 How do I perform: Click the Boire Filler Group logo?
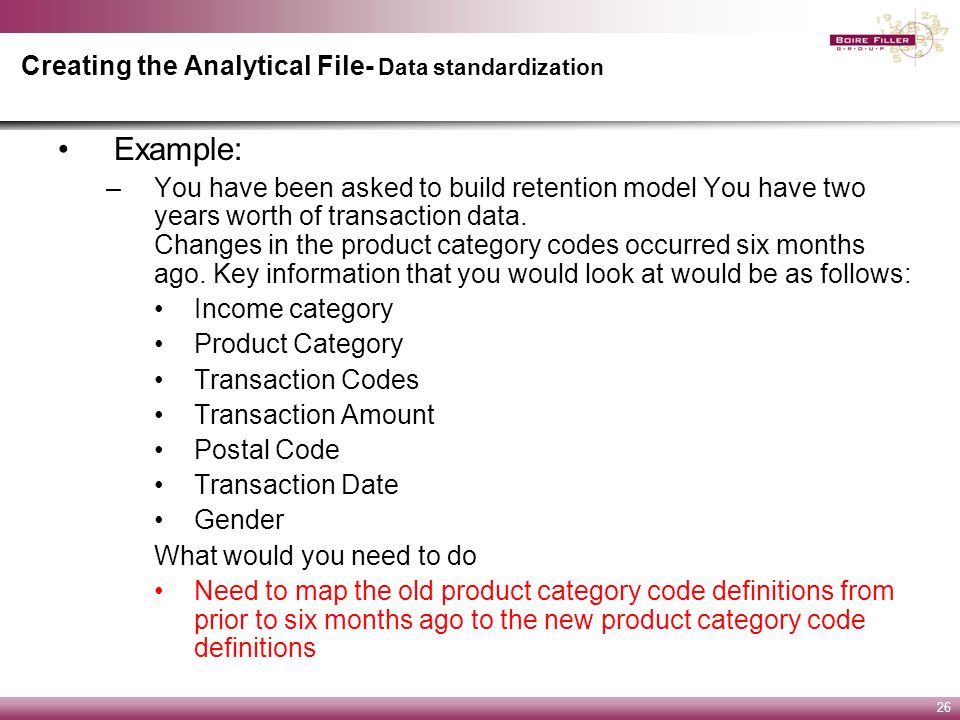[890, 38]
